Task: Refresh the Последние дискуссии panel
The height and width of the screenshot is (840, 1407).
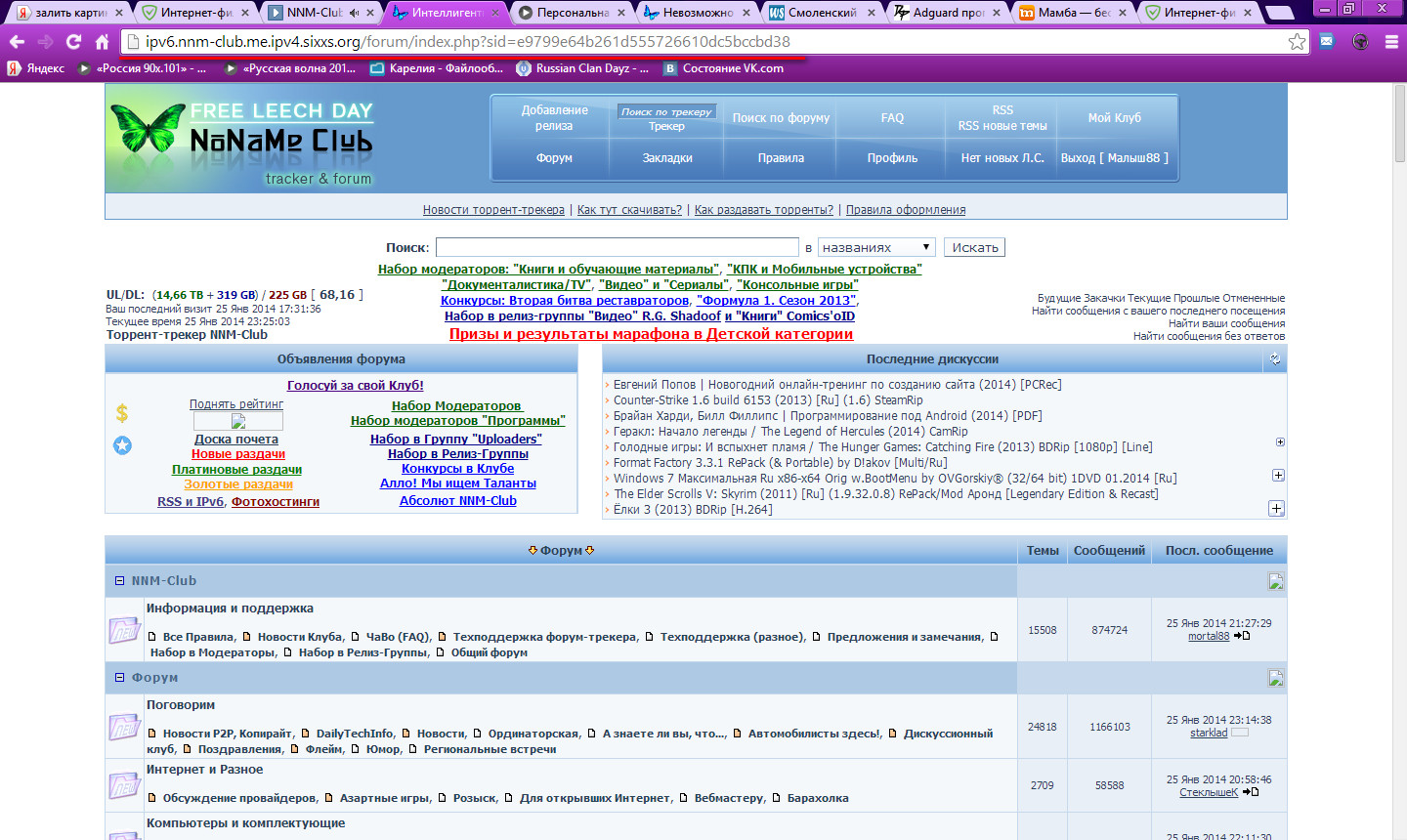Action: (1275, 359)
